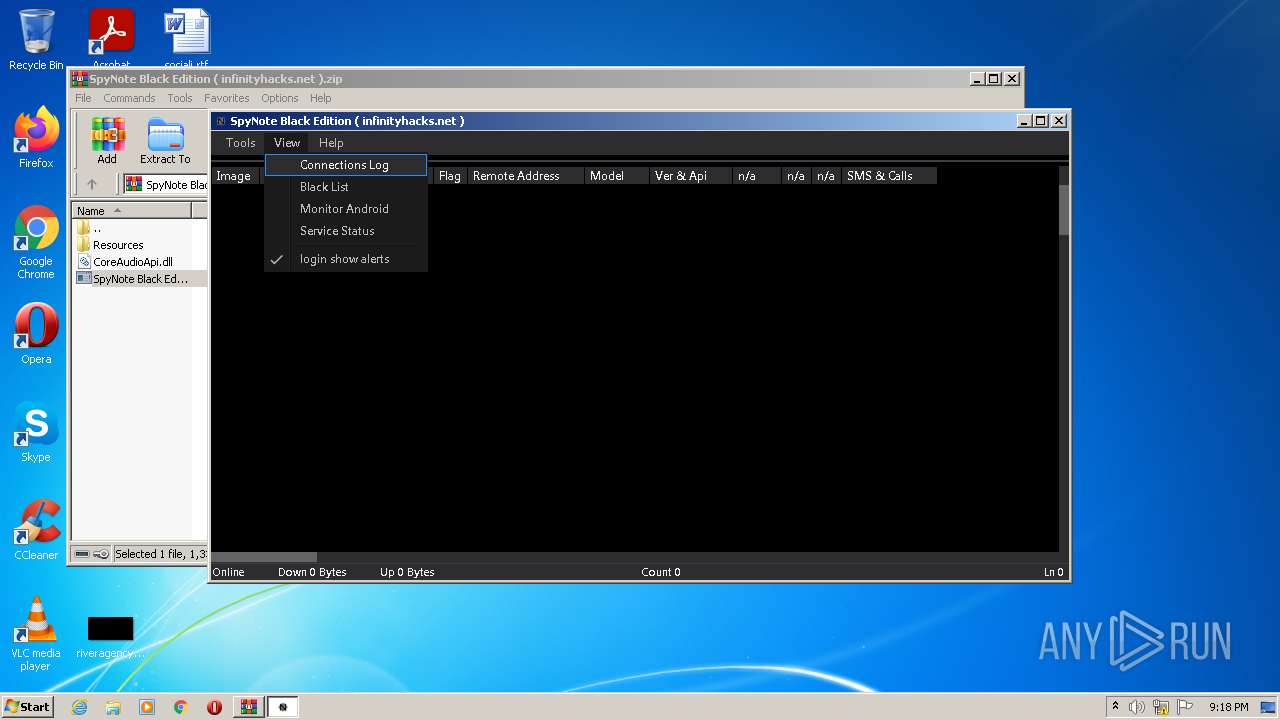Click the drive icon in WinRAR status bar

click(x=83, y=554)
